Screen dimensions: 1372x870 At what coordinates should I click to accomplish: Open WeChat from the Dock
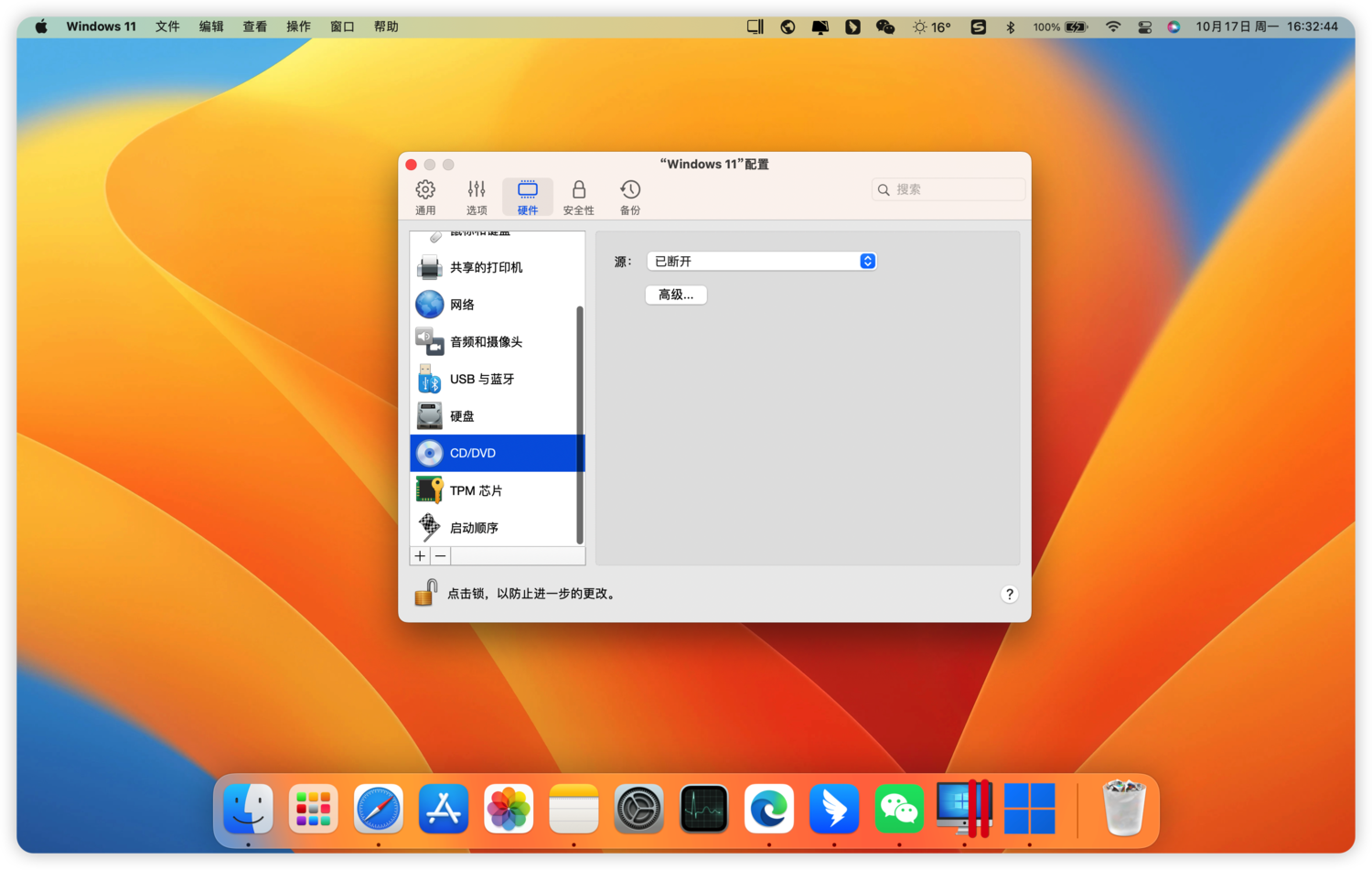click(x=899, y=809)
